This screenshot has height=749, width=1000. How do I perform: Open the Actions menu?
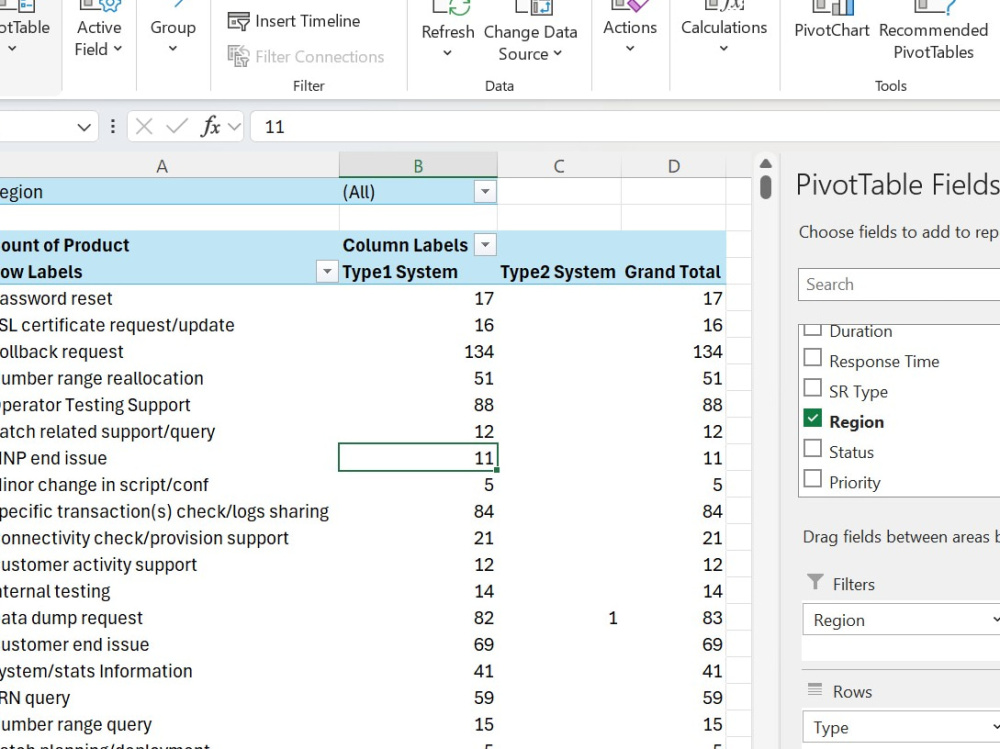pyautogui.click(x=629, y=30)
